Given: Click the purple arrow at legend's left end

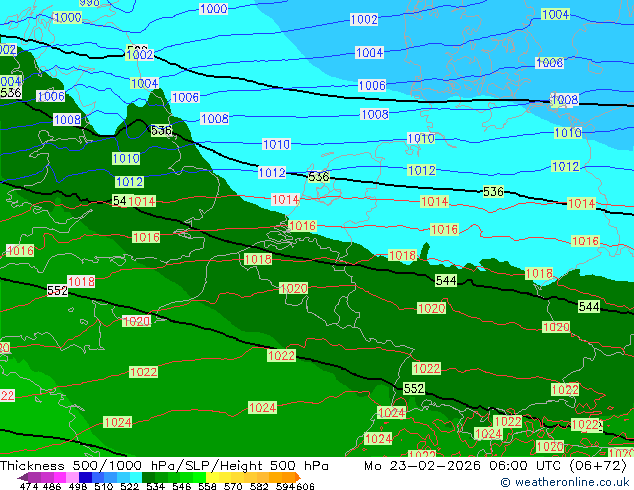Looking at the screenshot, I should pos(23,477).
